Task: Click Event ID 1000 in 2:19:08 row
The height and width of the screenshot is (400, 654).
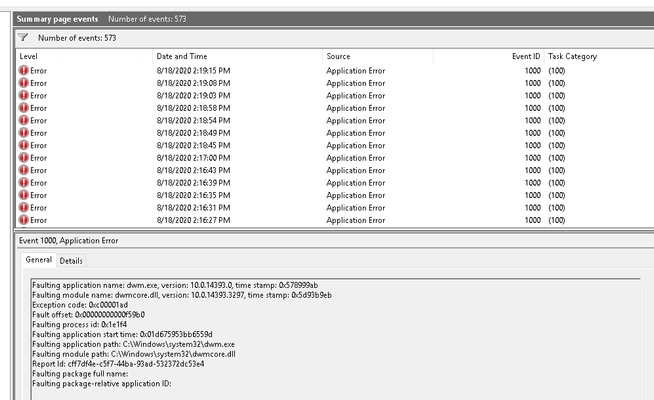Action: click(x=533, y=83)
